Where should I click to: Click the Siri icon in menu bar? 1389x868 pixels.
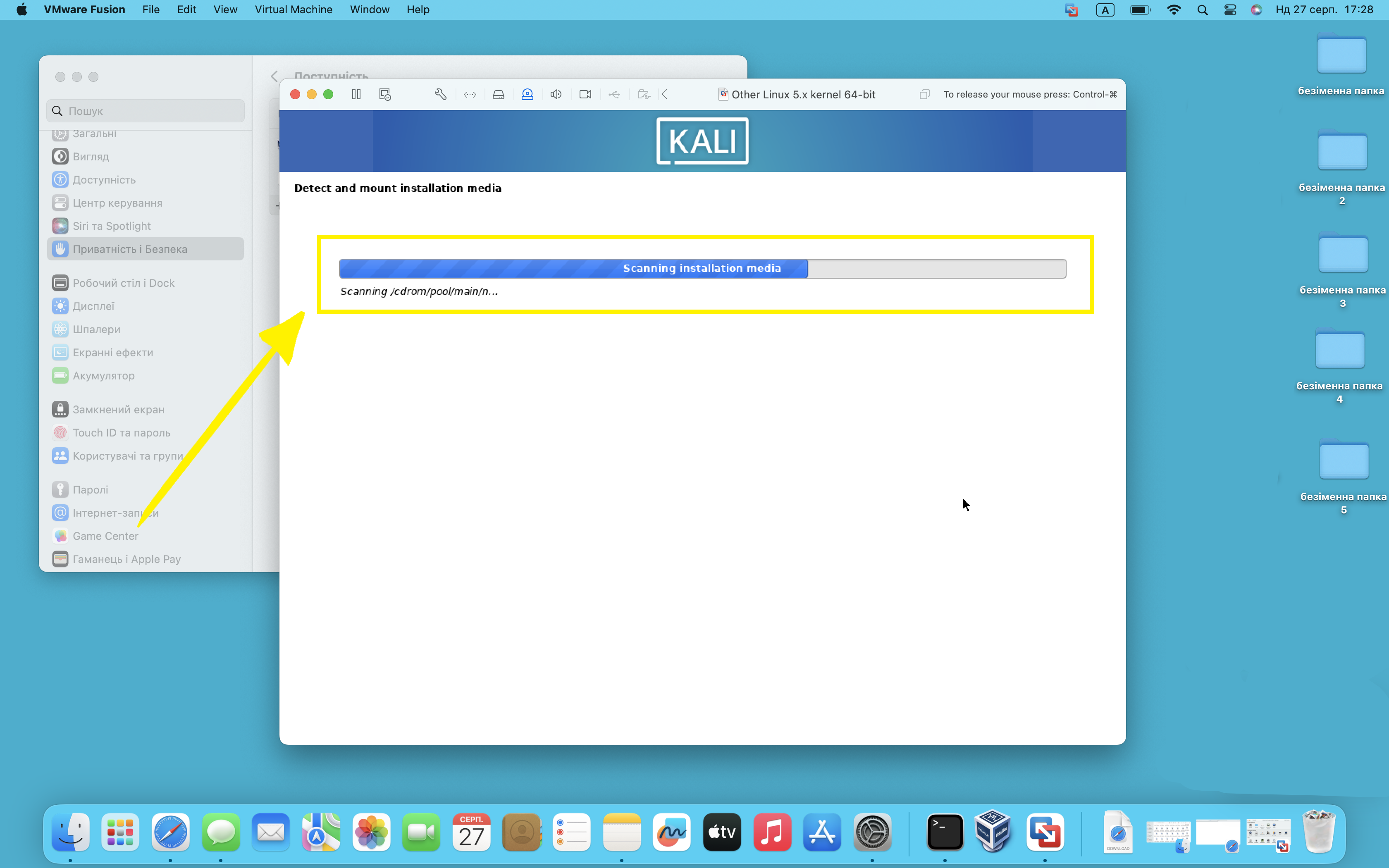coord(1256,10)
